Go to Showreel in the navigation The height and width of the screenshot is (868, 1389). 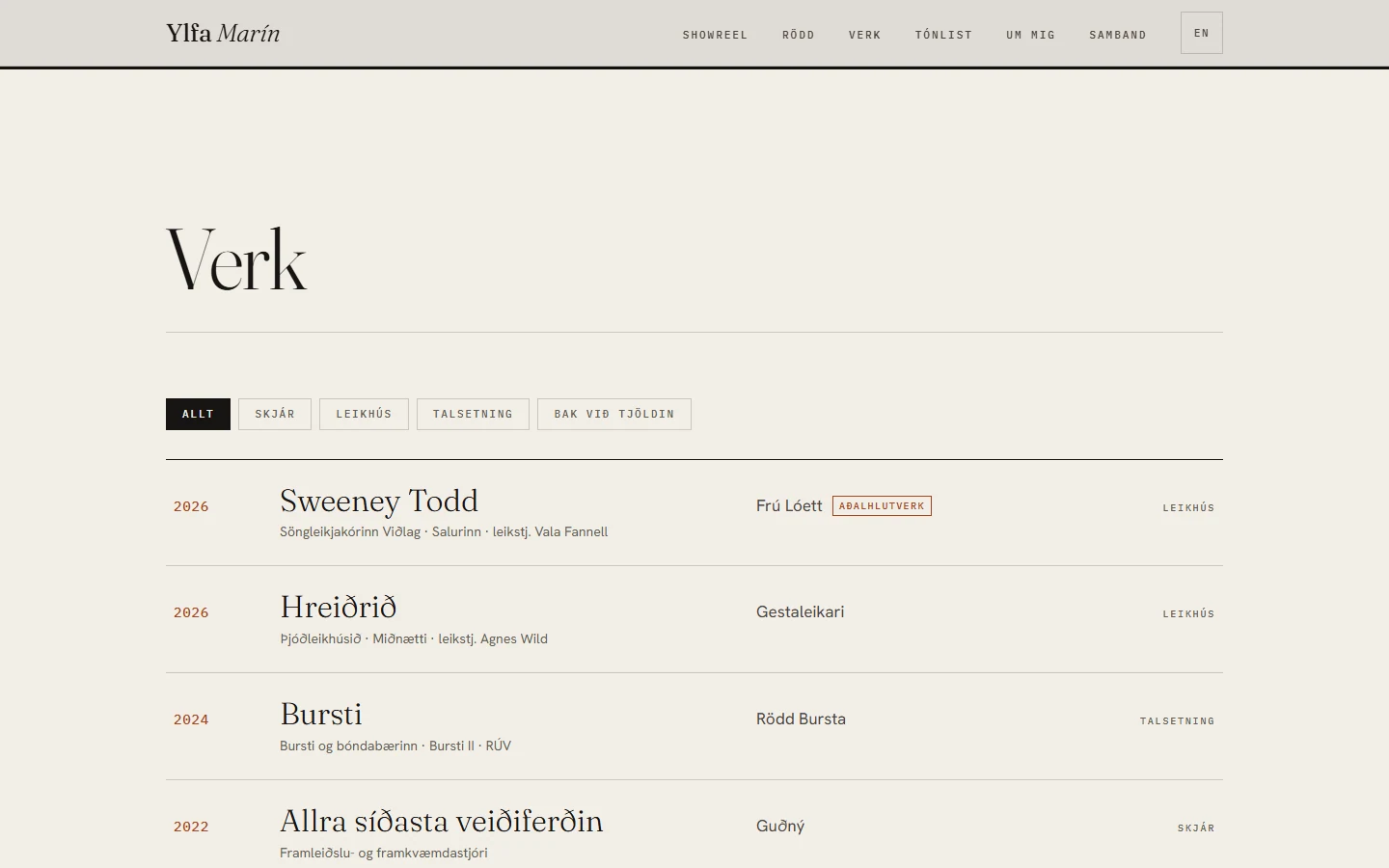click(715, 35)
